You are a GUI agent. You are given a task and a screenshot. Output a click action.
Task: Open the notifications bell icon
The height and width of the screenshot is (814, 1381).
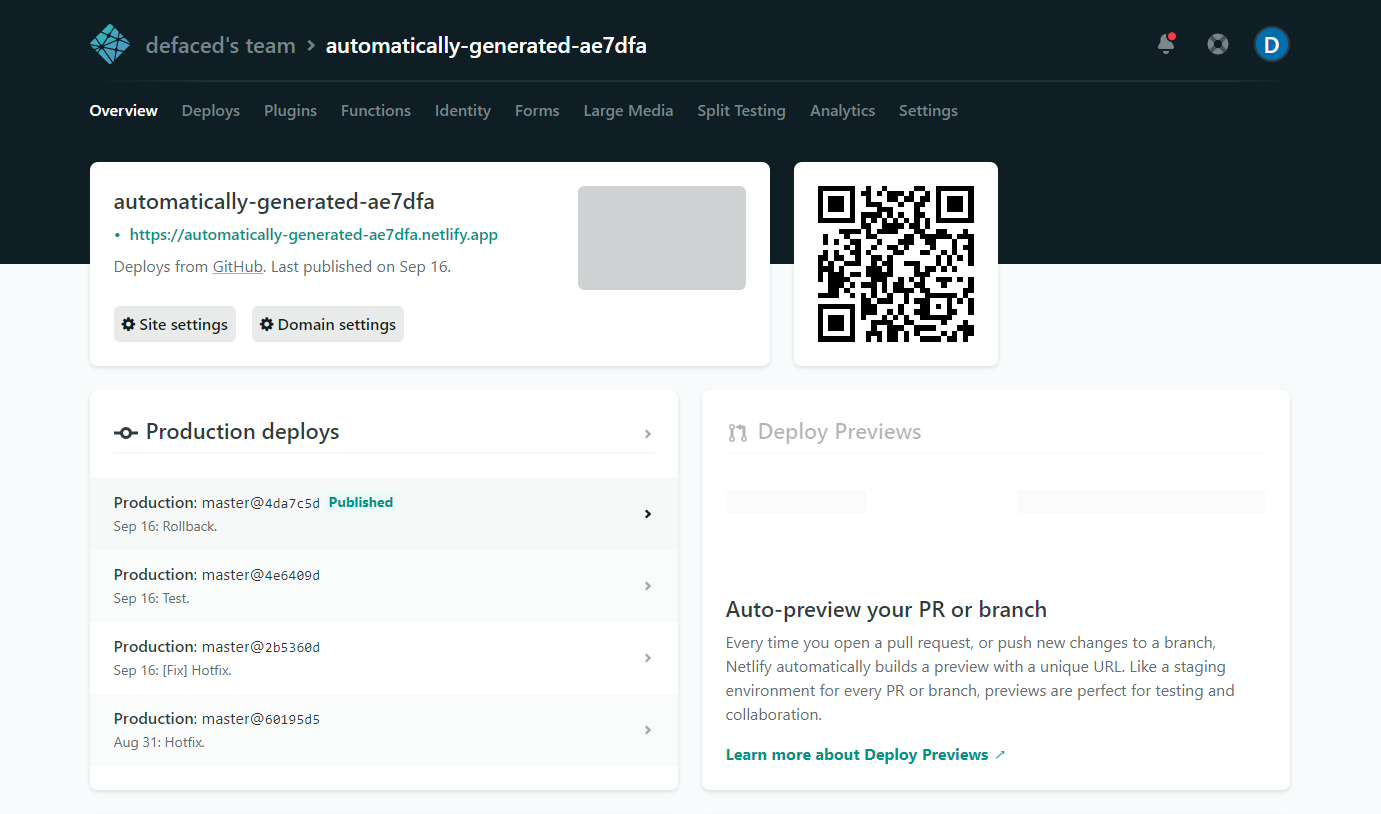(x=1165, y=44)
